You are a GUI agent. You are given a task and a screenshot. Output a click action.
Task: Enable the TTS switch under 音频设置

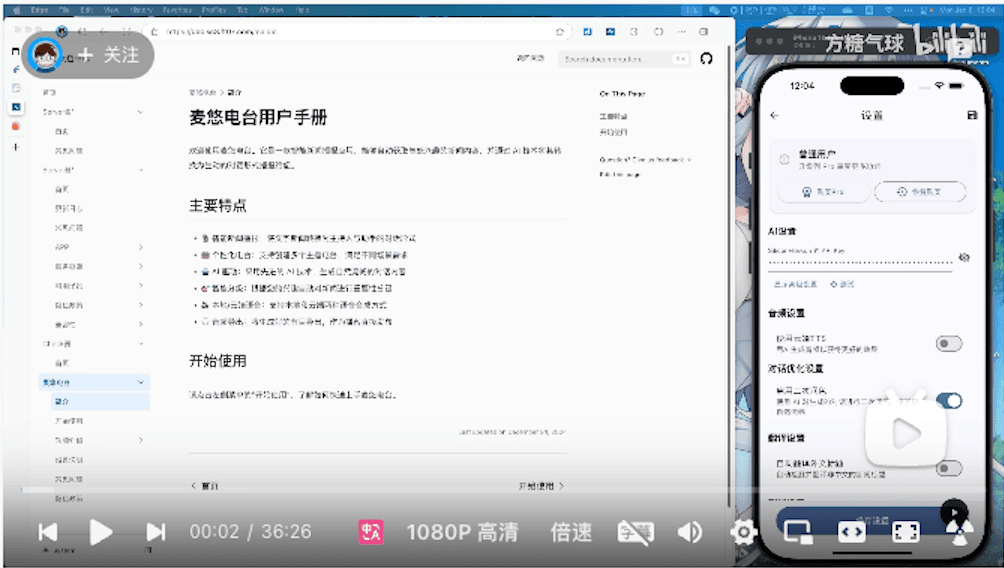click(x=948, y=344)
